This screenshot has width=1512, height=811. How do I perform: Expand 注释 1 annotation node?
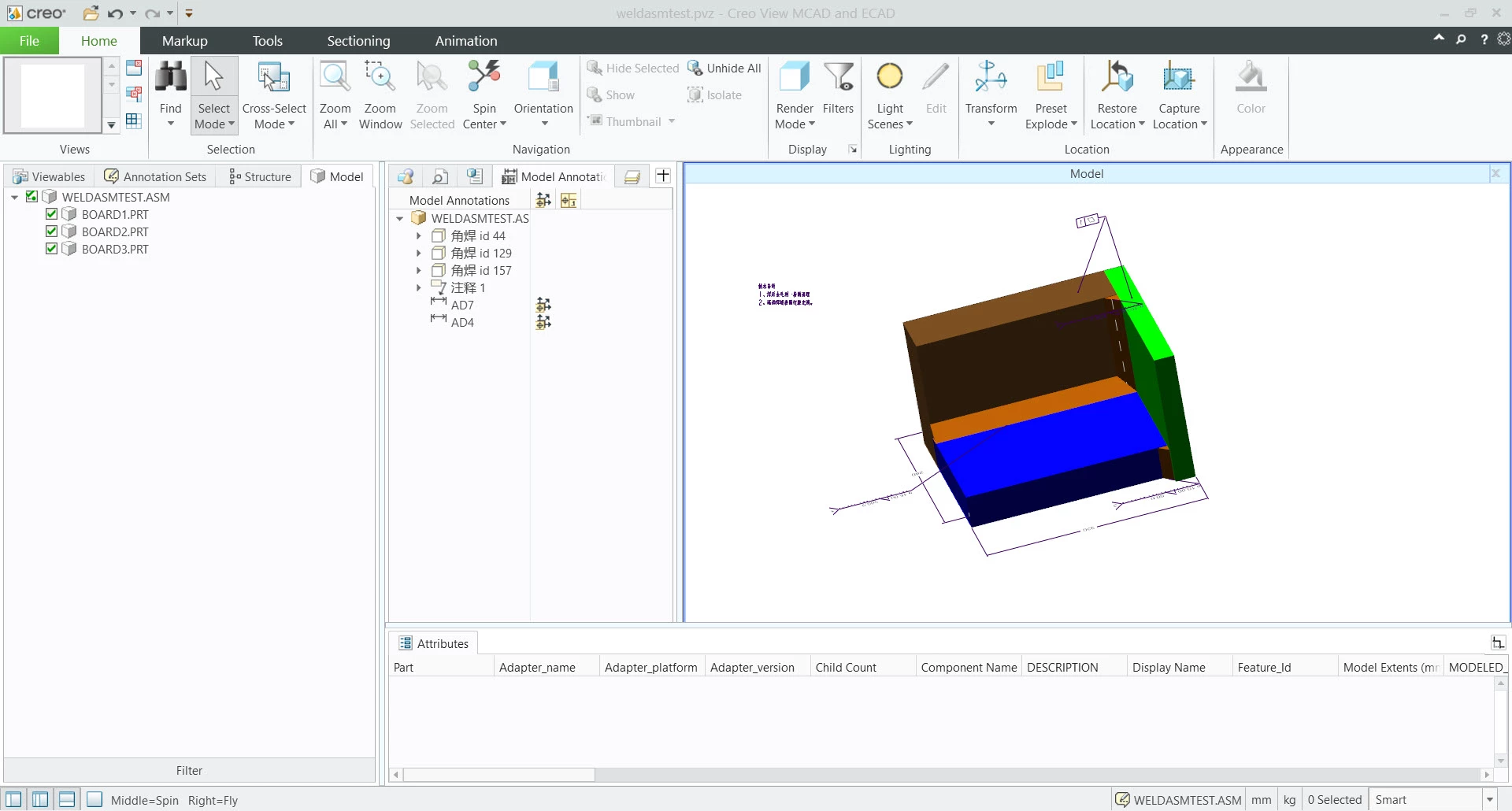pyautogui.click(x=419, y=287)
